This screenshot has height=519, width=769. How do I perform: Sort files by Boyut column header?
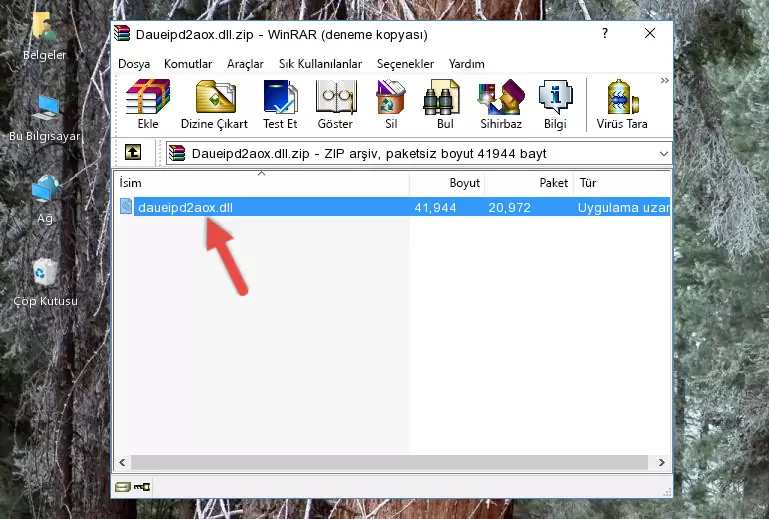447,183
